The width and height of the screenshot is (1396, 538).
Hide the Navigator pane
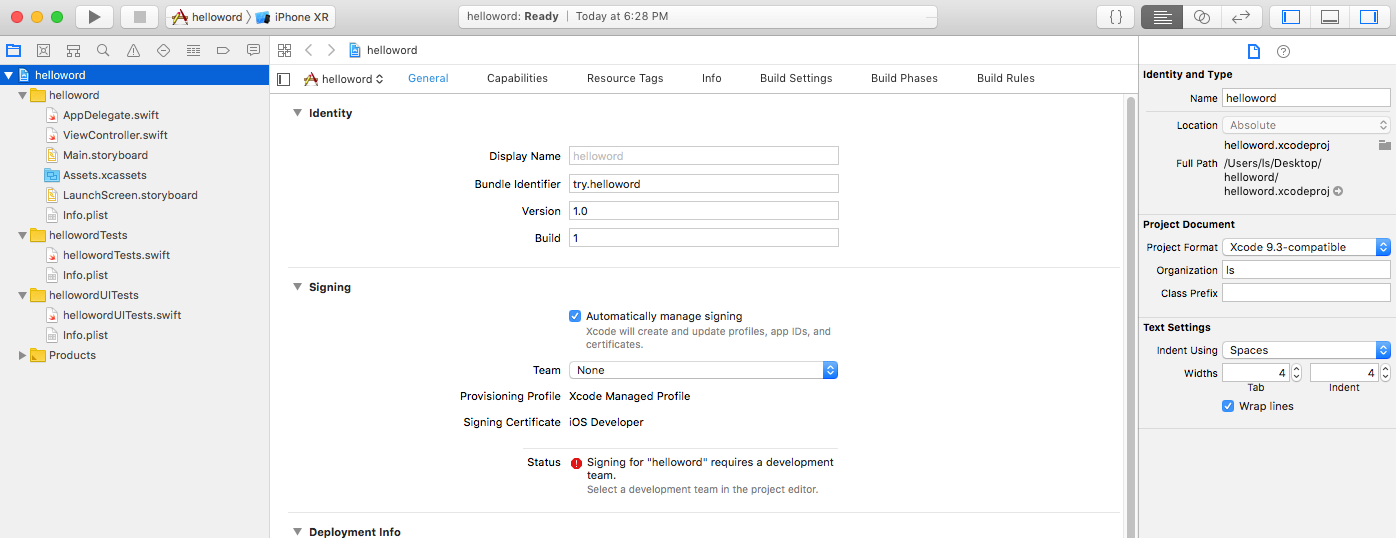(1291, 16)
